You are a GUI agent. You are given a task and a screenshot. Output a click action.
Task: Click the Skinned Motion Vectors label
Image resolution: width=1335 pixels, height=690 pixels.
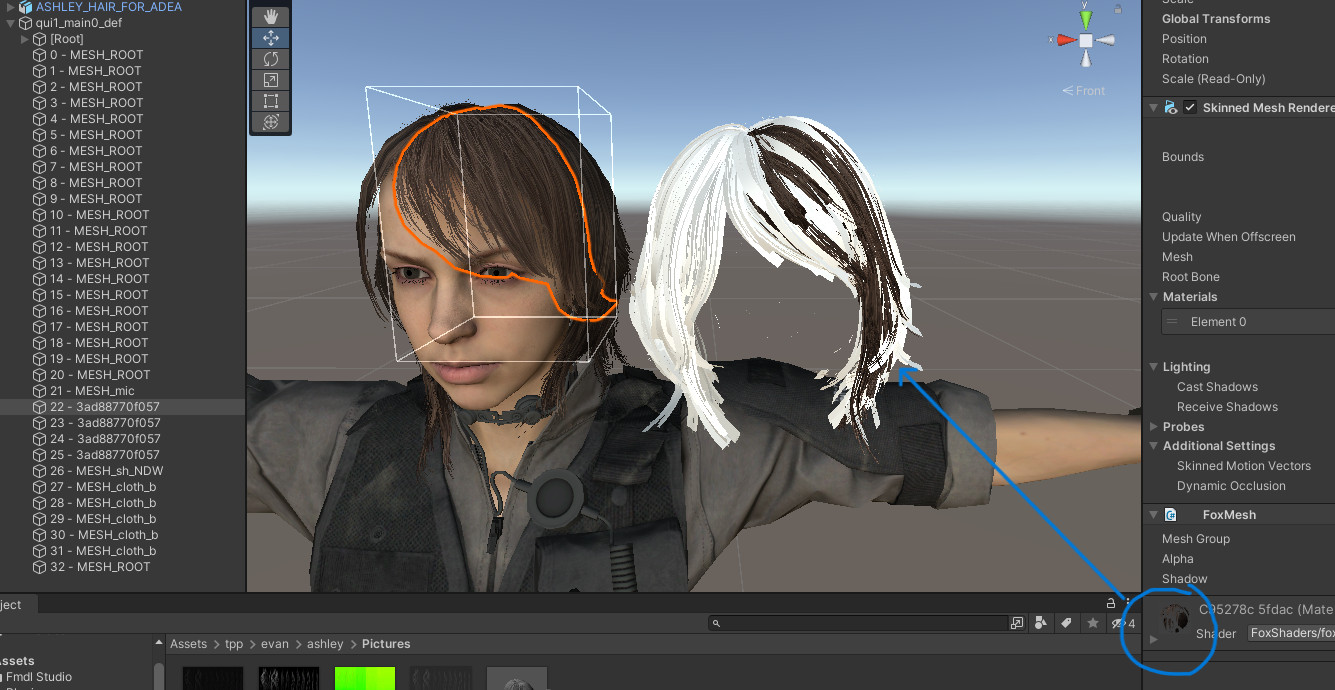(1244, 466)
